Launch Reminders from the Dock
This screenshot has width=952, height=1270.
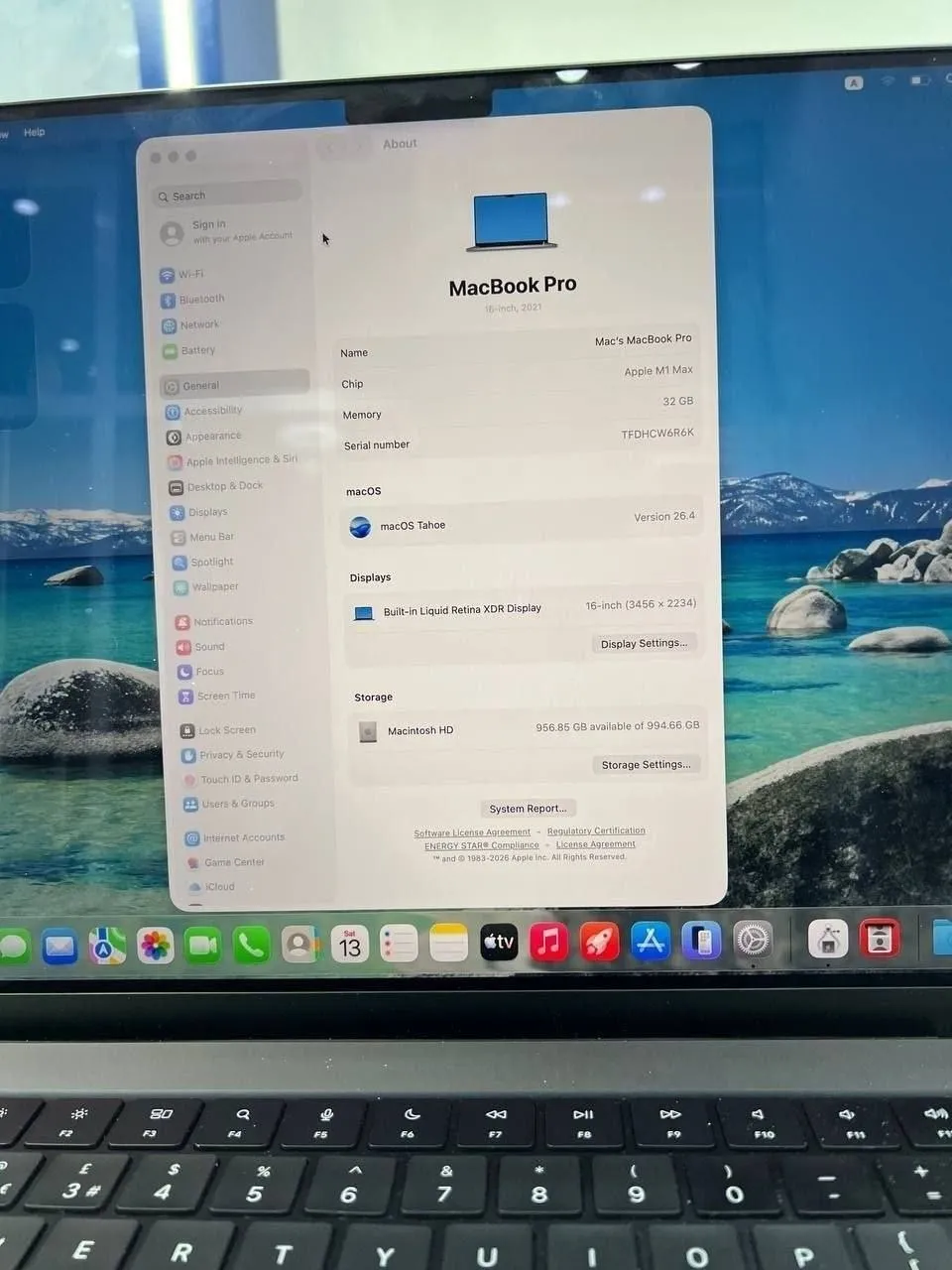coord(399,944)
